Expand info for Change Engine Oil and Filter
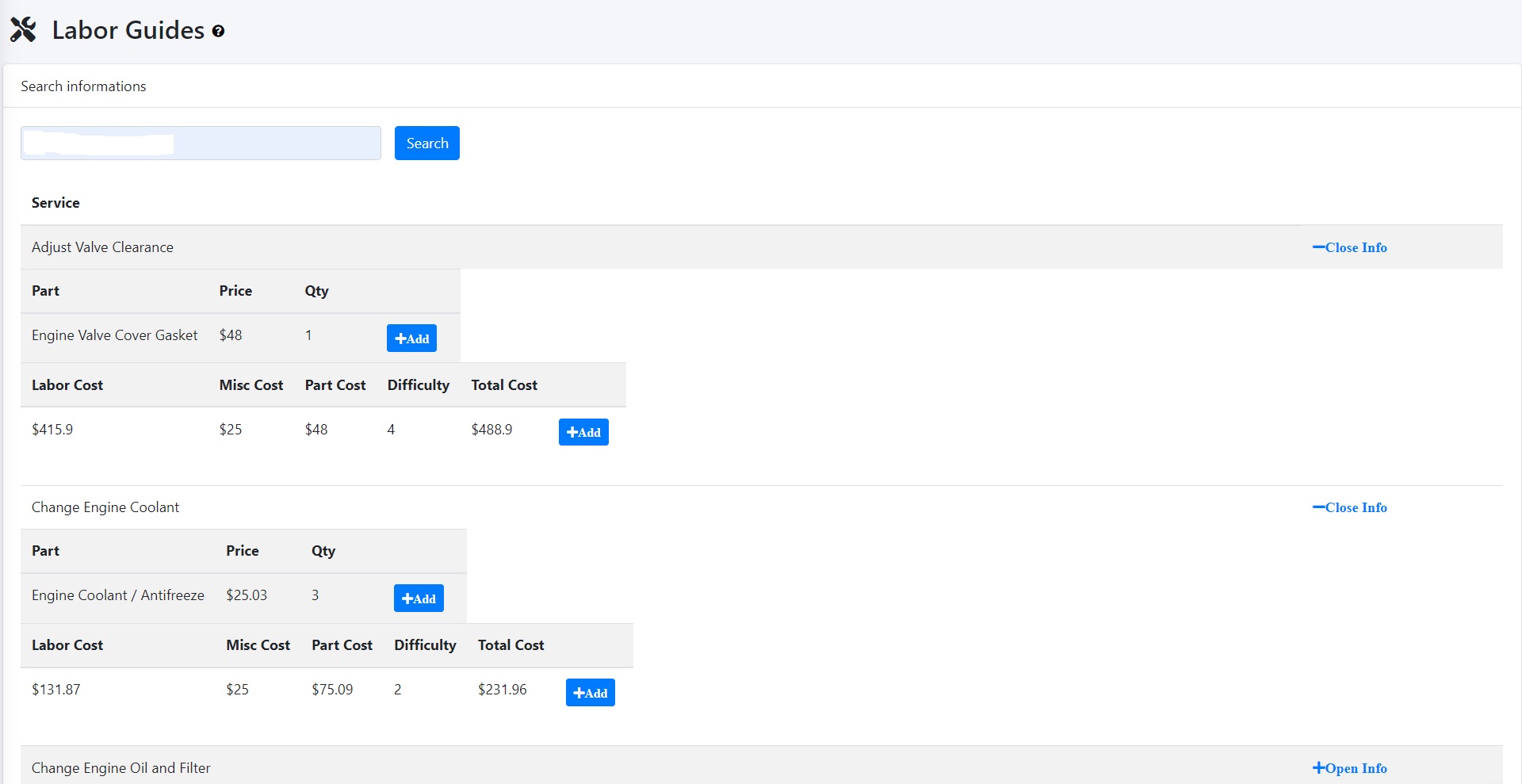This screenshot has height=784, width=1522. click(1349, 768)
